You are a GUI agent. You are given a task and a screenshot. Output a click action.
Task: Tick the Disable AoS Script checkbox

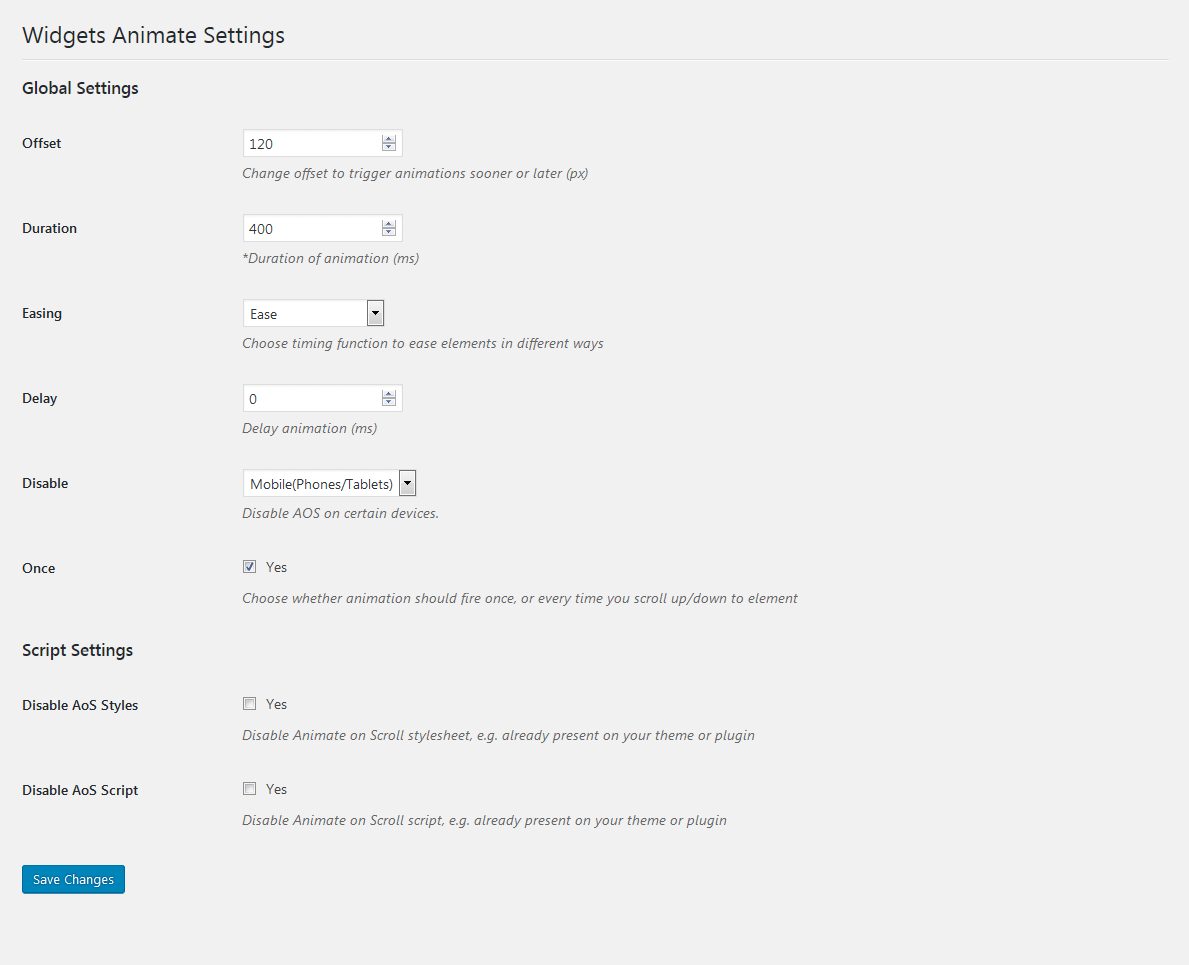(249, 789)
